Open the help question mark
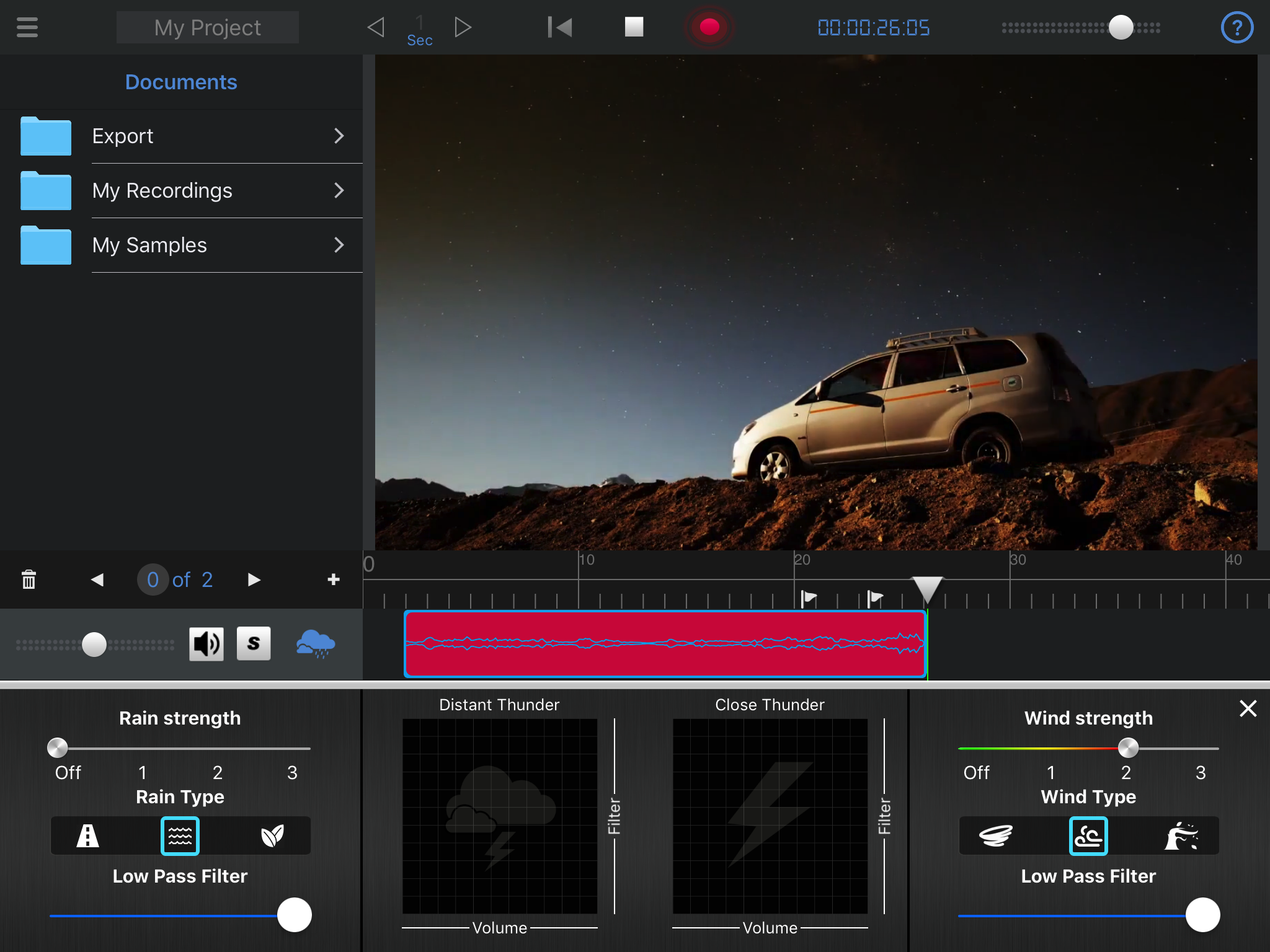1270x952 pixels. click(1237, 27)
